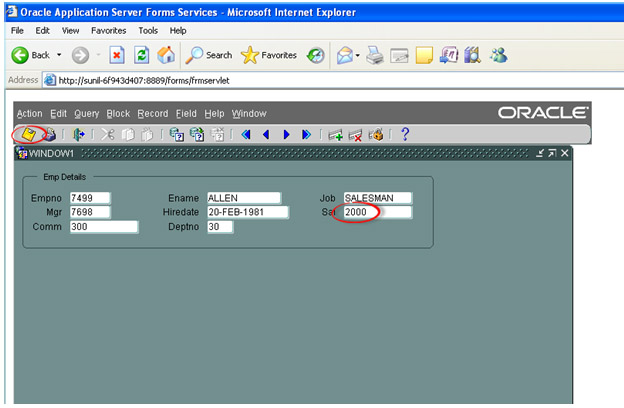Click the browser History icon
624x408 pixels.
(316, 55)
